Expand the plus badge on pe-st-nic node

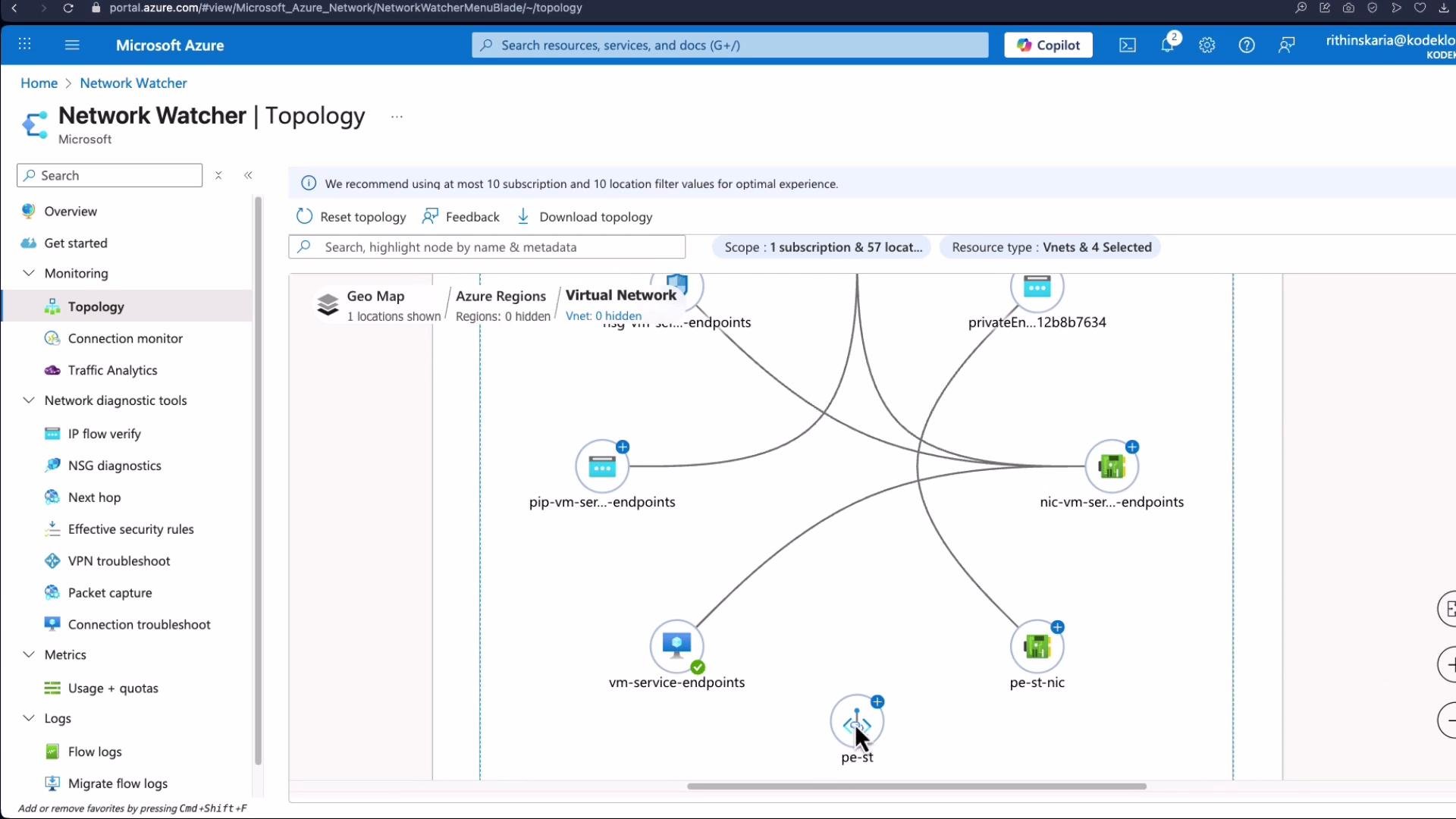(x=1058, y=627)
